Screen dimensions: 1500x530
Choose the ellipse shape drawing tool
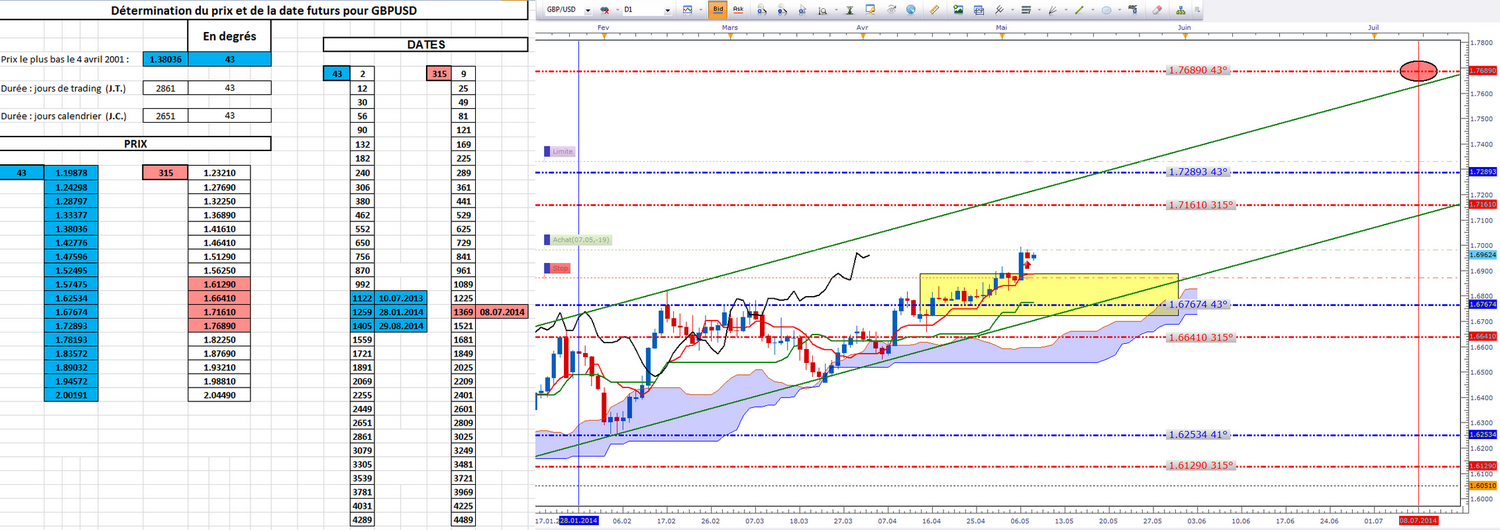tap(1107, 9)
